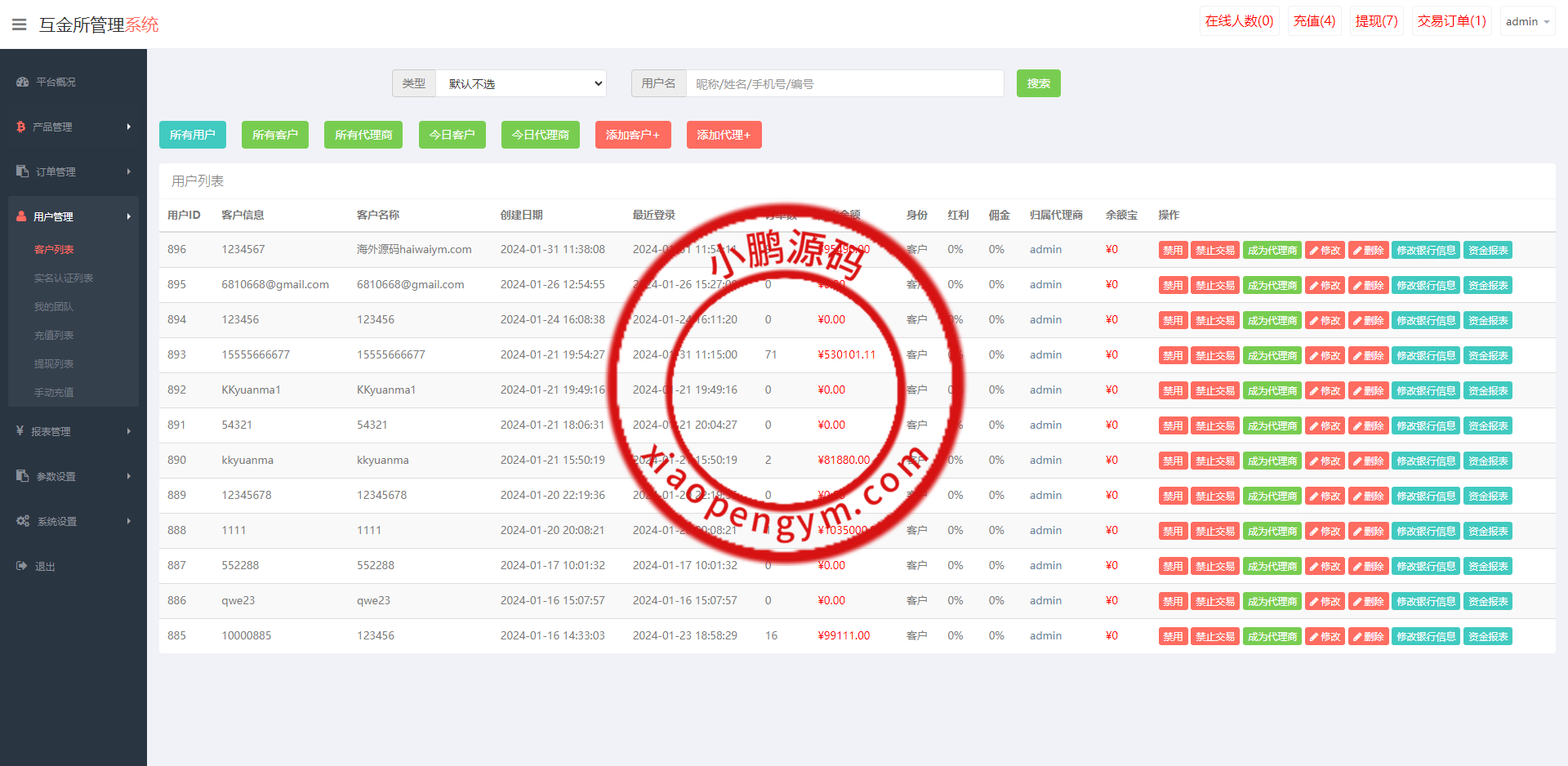This screenshot has width=1568, height=766.
Task: Click 修改 pencil button for user 893
Action: (1325, 356)
